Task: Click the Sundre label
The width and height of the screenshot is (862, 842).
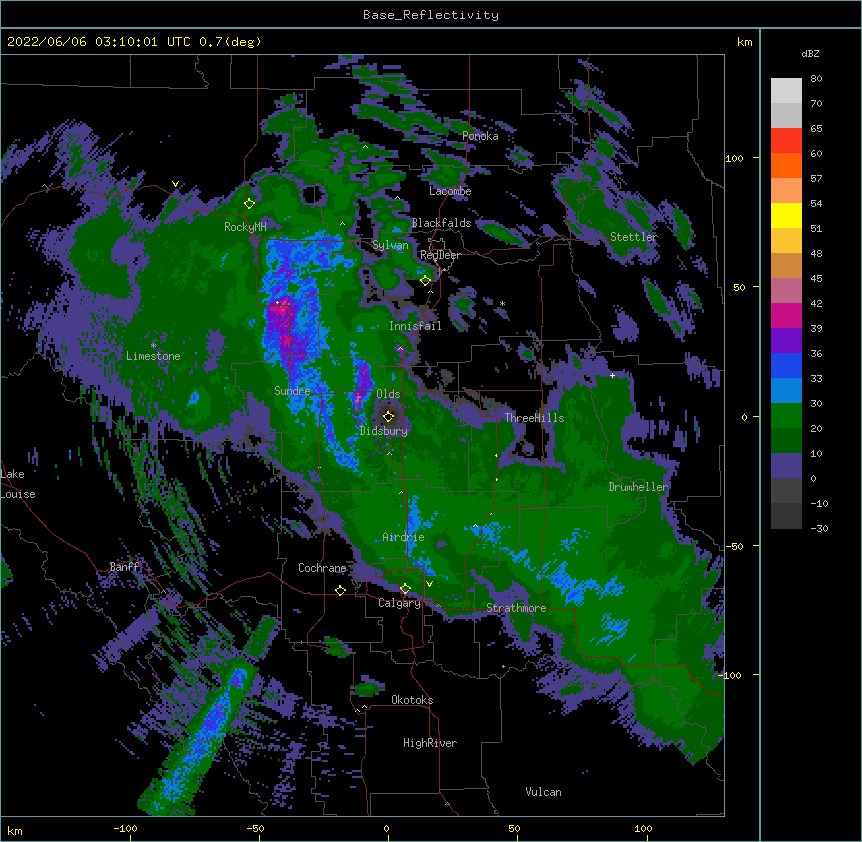Action: pyautogui.click(x=292, y=391)
